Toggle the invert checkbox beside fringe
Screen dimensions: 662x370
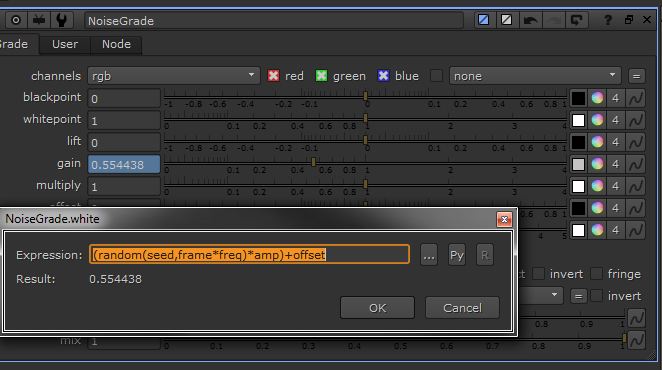click(538, 274)
